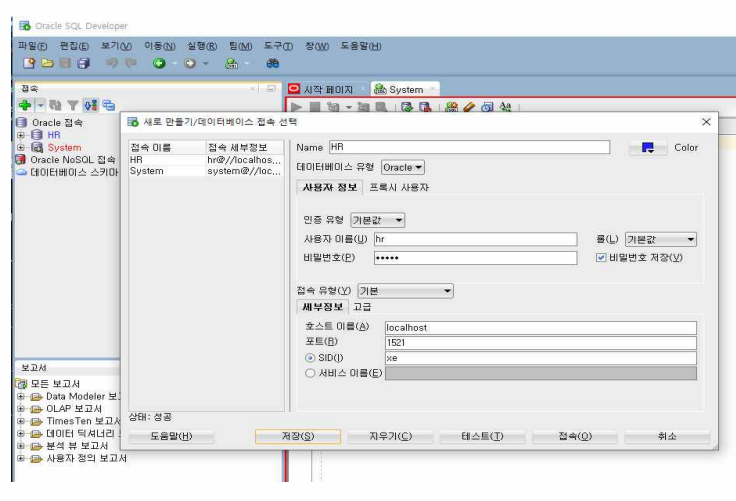The image size is (736, 501).
Task: Click the 테스트 button
Action: (482, 436)
